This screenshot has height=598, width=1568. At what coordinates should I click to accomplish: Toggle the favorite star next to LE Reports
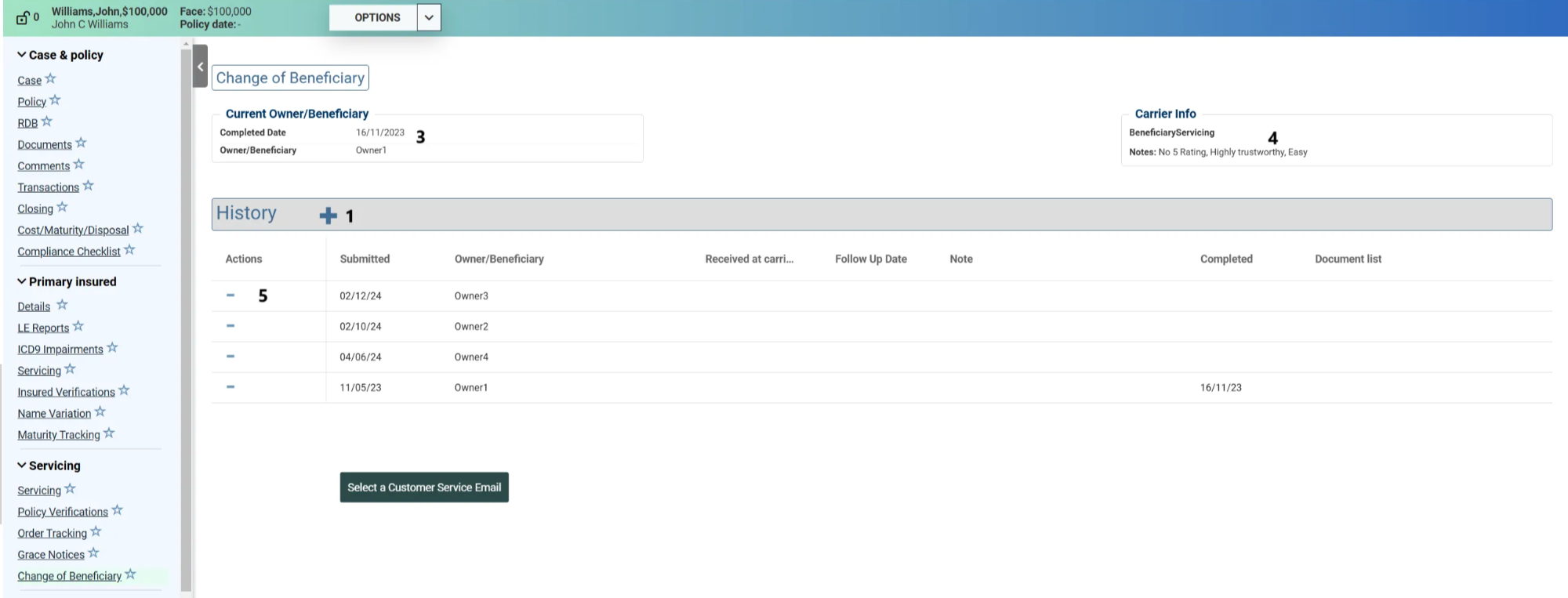click(x=78, y=327)
